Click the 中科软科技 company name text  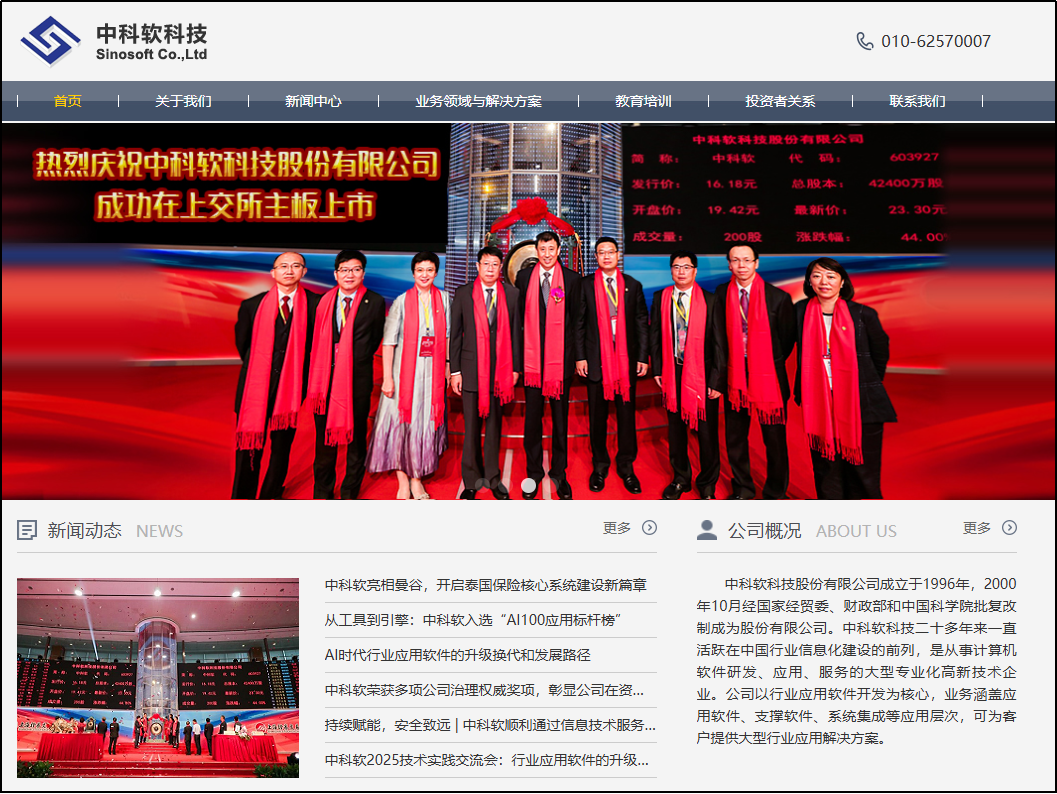[x=152, y=34]
